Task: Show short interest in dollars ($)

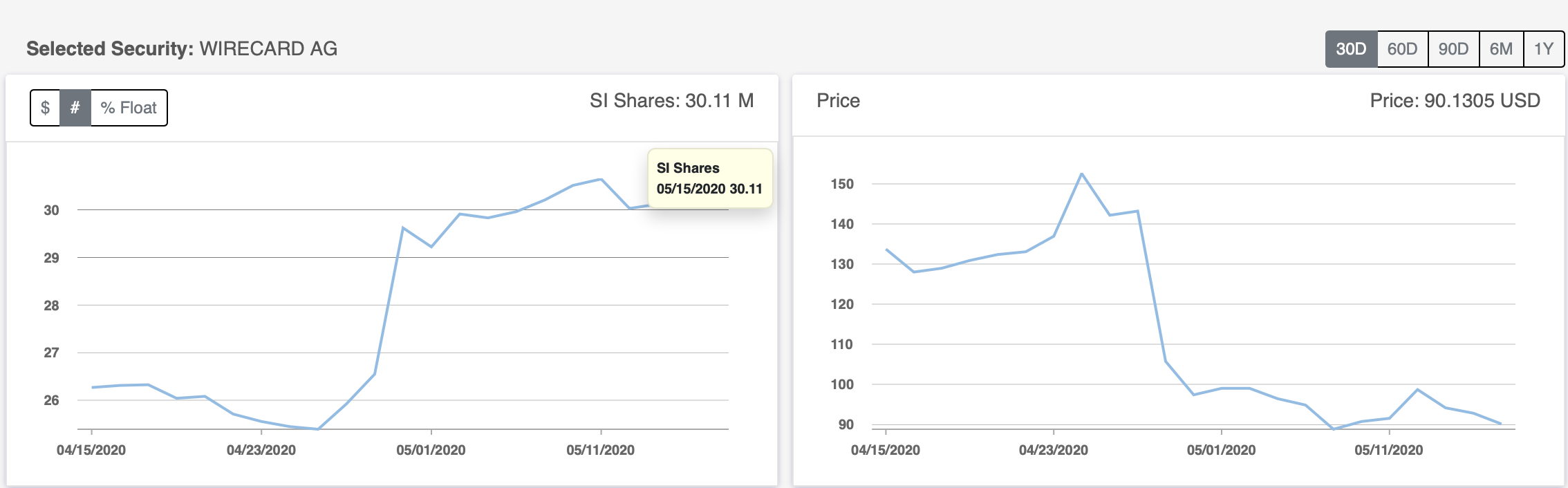Action: coord(45,108)
